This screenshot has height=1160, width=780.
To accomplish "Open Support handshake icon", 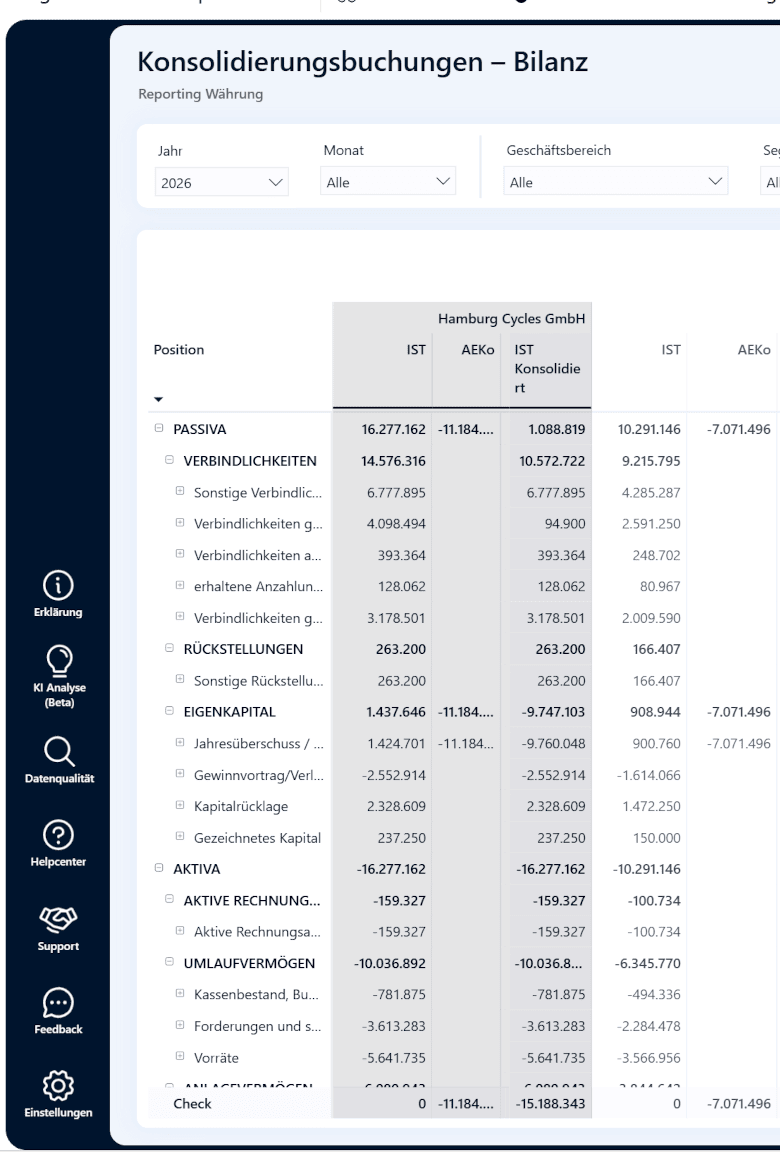I will pos(58,920).
